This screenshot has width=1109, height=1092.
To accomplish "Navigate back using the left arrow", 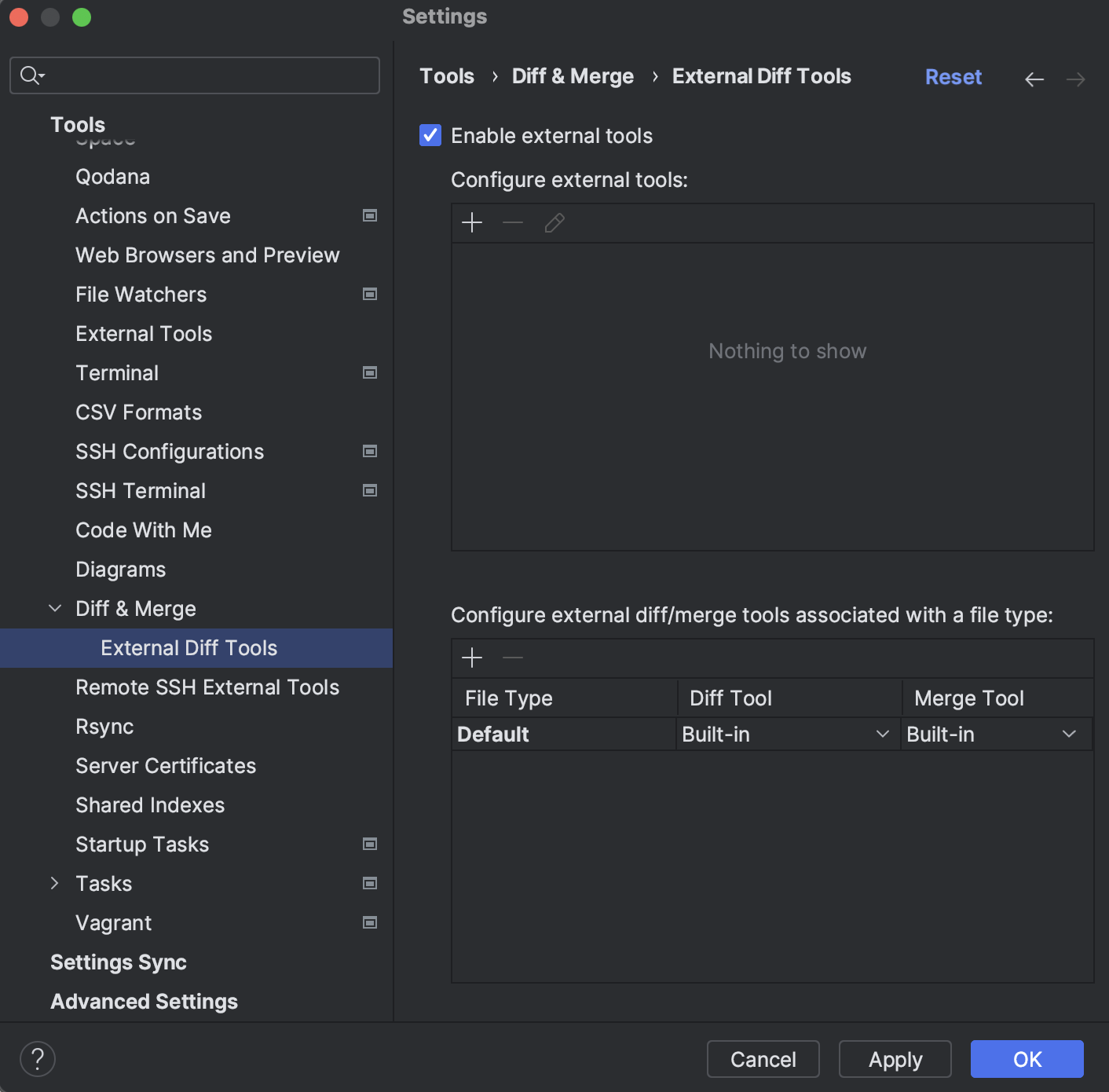I will [x=1034, y=79].
